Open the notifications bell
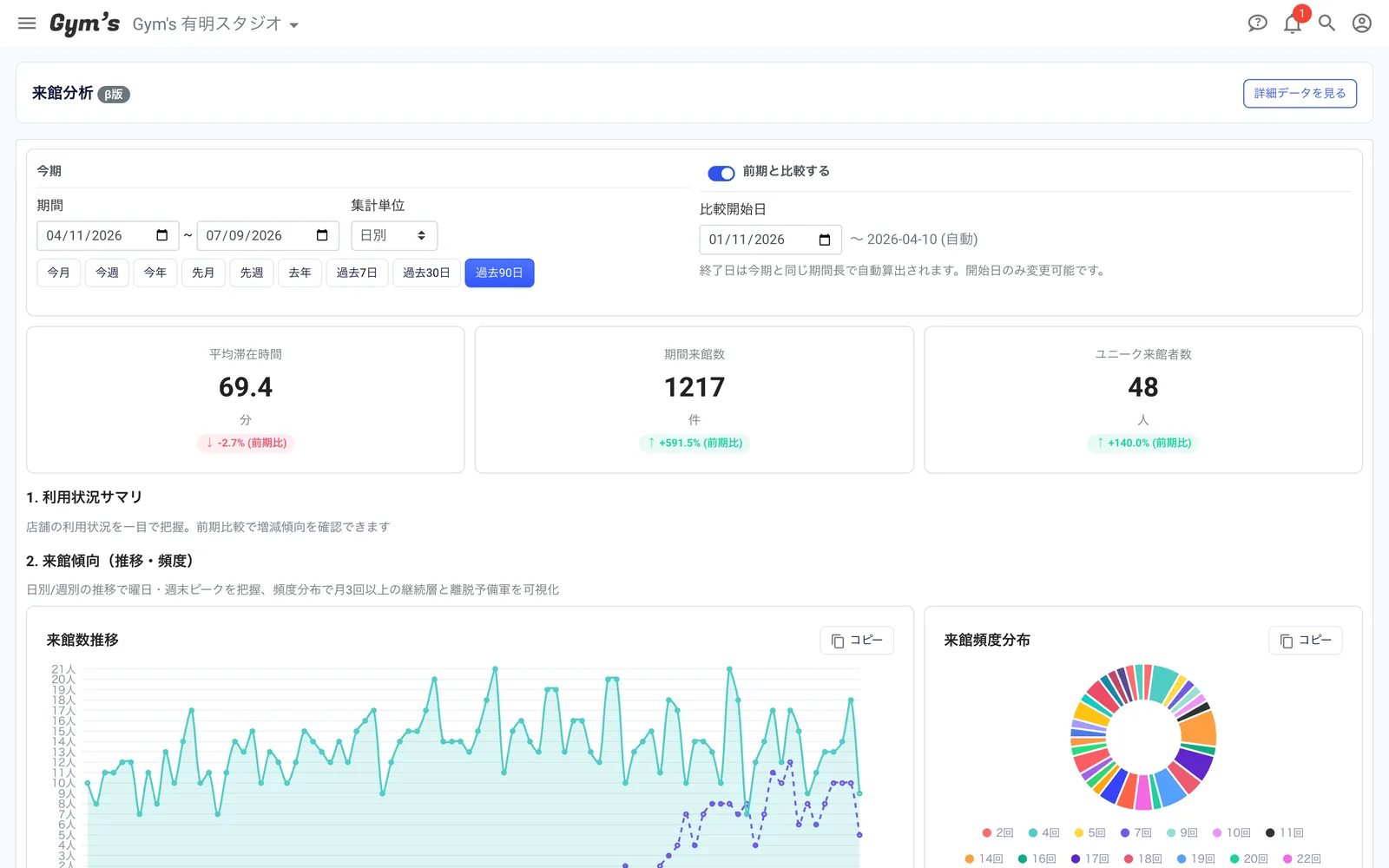This screenshot has width=1389, height=868. point(1292,23)
